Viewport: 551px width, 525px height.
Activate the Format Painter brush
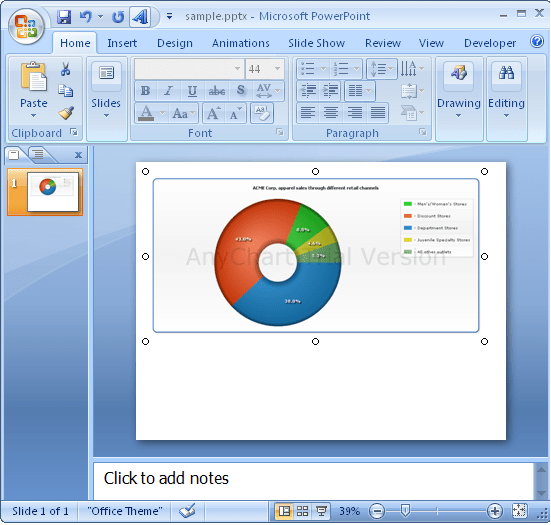coord(66,113)
